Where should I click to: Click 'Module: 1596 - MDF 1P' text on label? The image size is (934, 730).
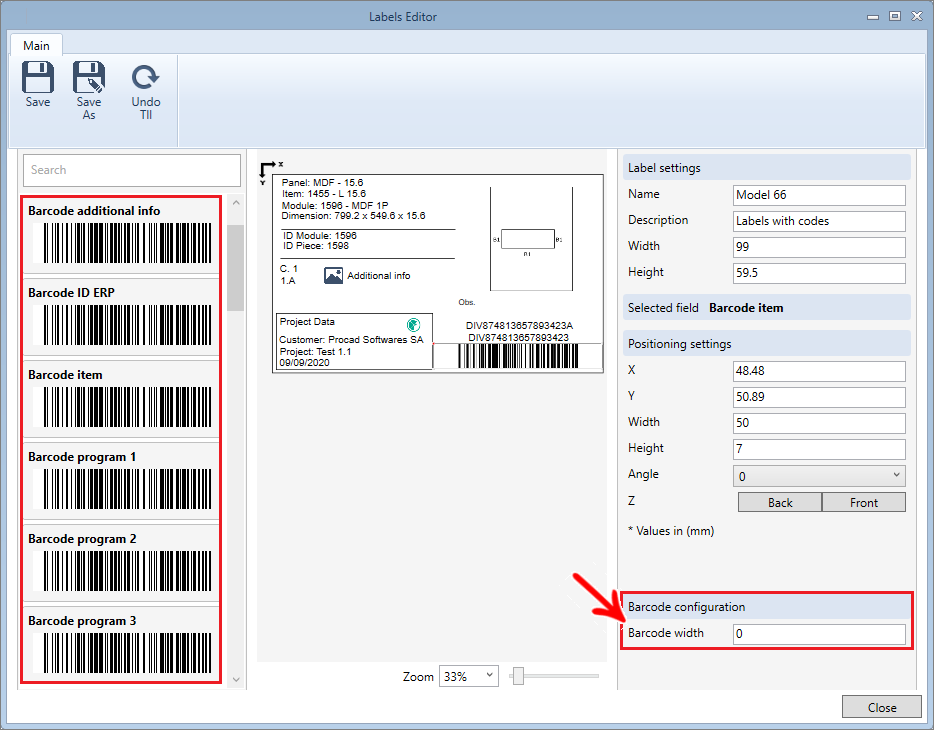(335, 205)
